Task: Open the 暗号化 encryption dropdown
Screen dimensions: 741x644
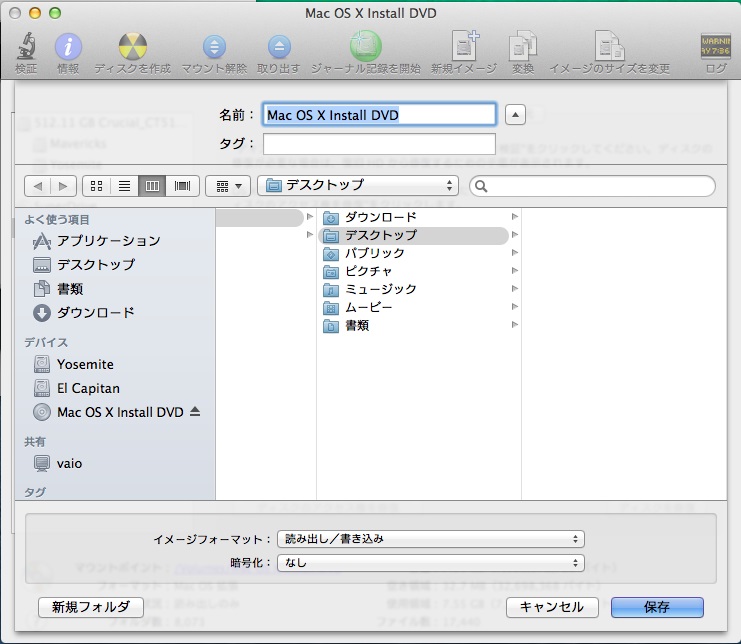Action: tap(431, 563)
